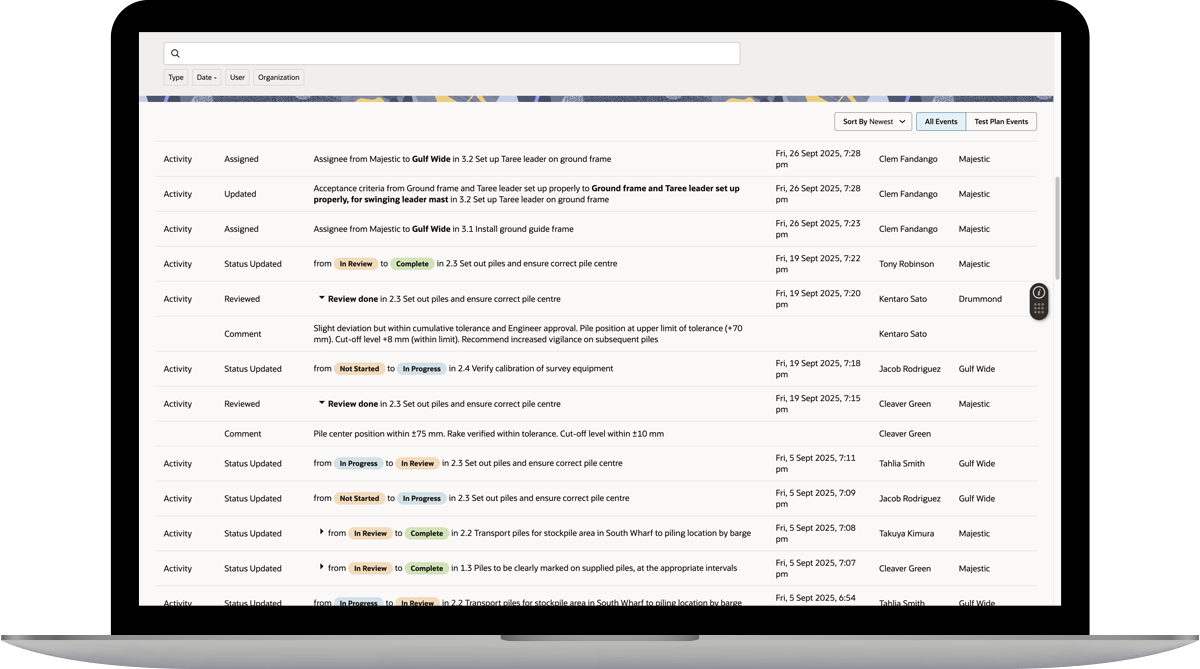Click the Type filter chip
Image resolution: width=1200 pixels, height=669 pixels.
tap(176, 77)
